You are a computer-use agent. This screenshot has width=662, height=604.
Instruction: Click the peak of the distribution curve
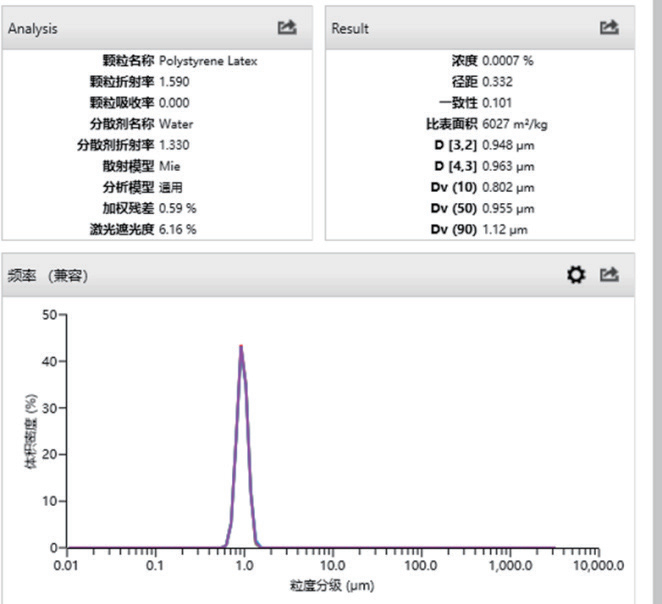pyautogui.click(x=241, y=347)
